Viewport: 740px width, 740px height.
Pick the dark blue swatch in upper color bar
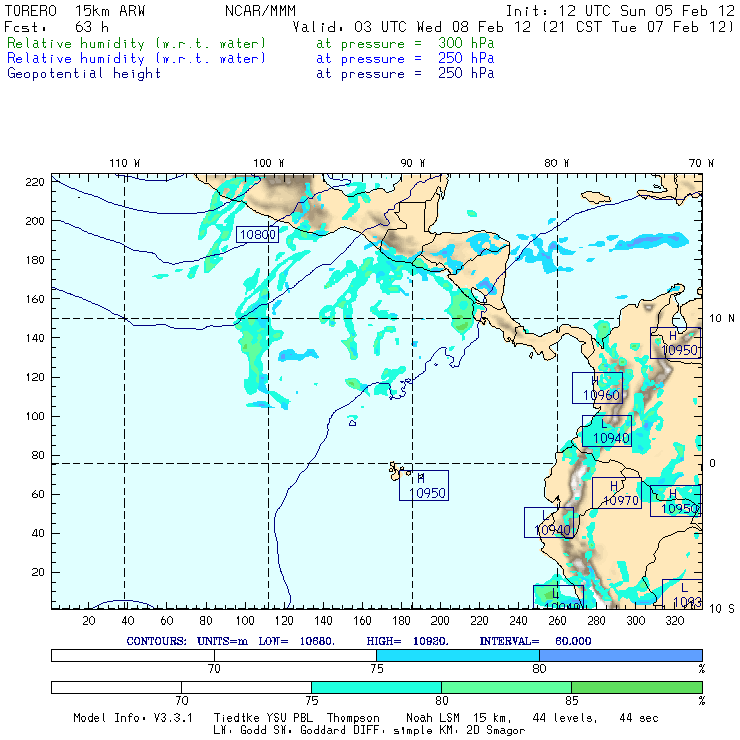620,654
